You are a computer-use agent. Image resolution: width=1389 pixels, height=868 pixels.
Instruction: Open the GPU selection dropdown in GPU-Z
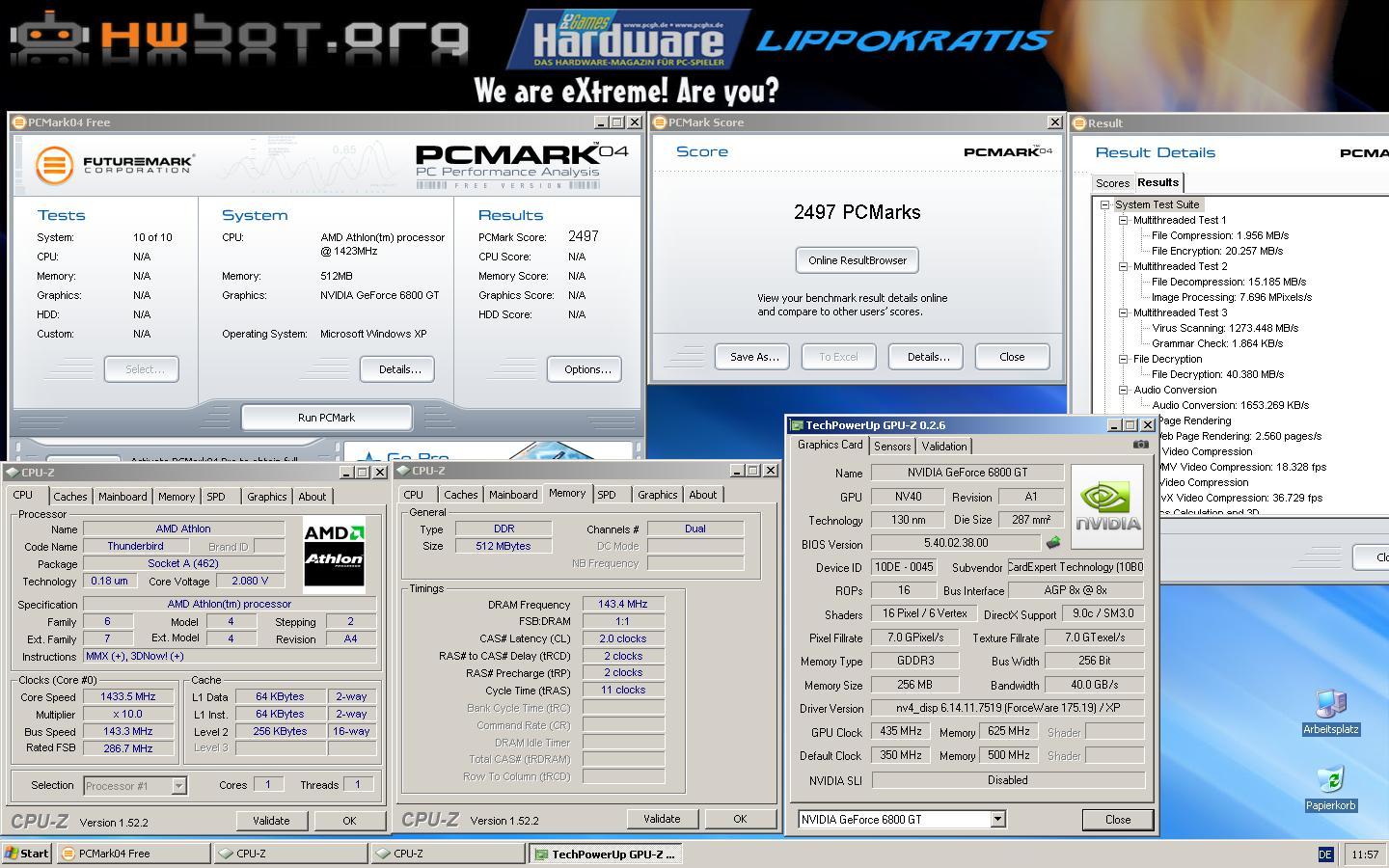click(997, 819)
